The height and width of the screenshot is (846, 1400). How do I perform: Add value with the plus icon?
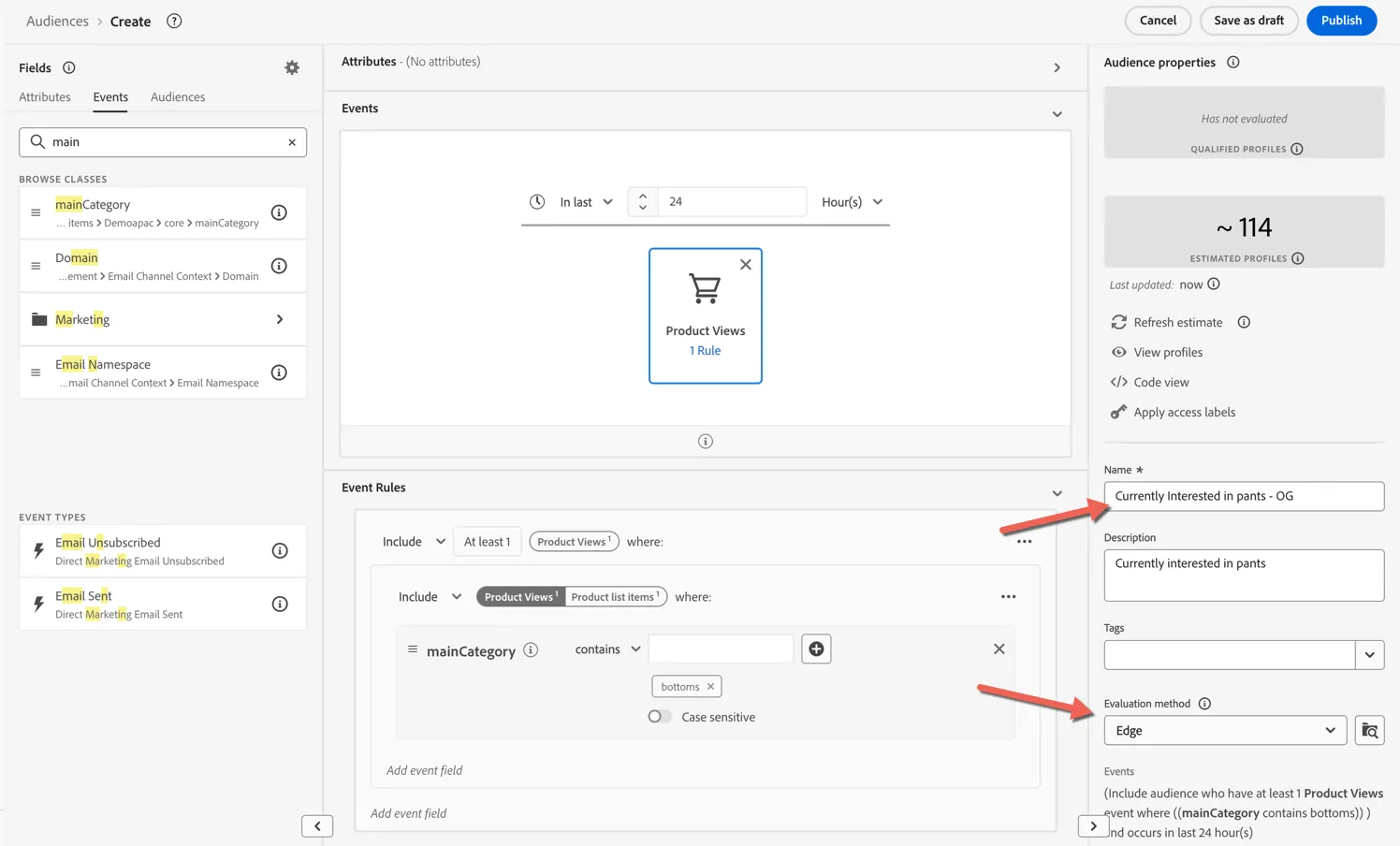pos(816,649)
